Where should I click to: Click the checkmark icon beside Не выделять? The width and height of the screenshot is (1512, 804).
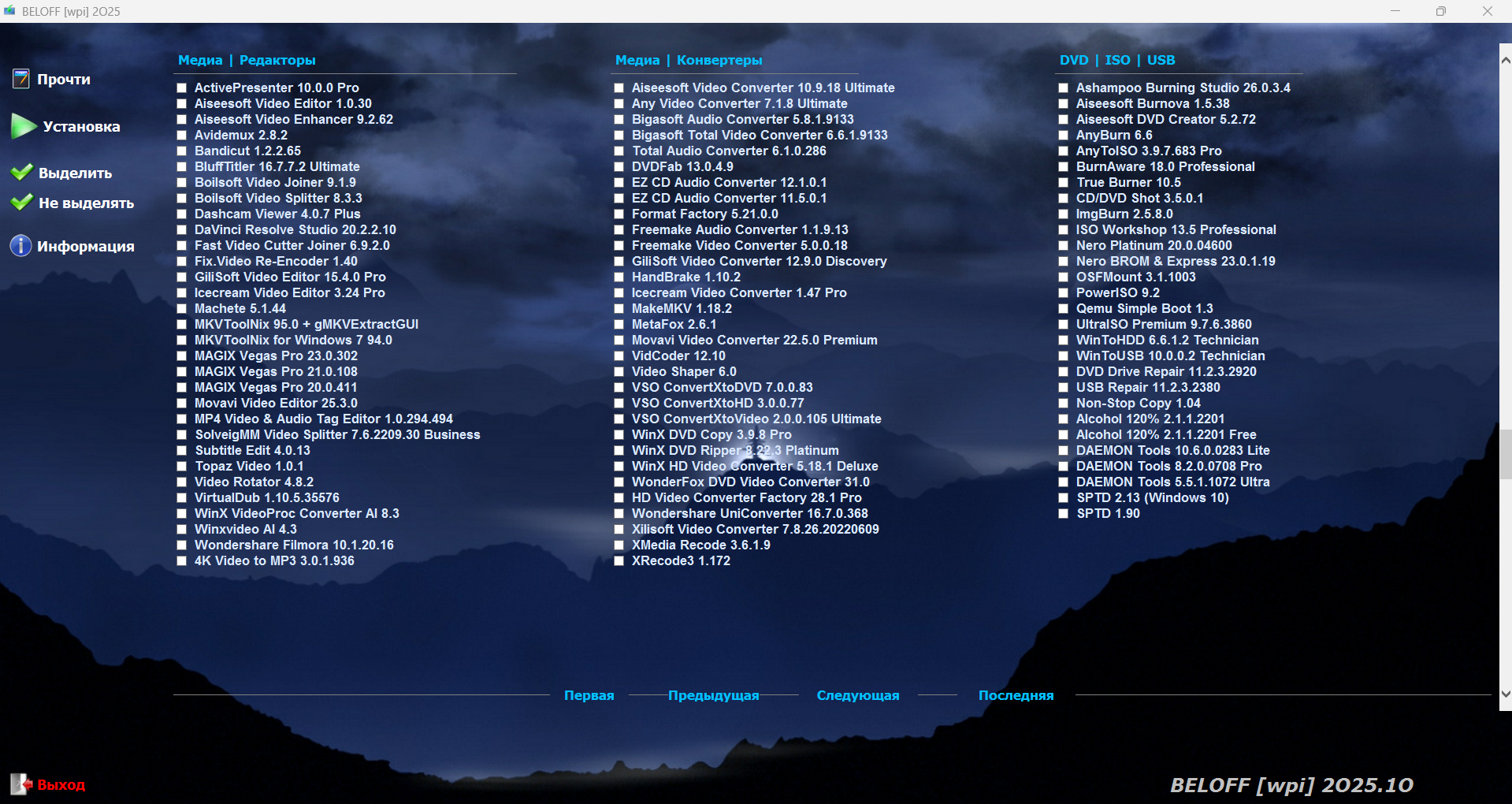21,203
